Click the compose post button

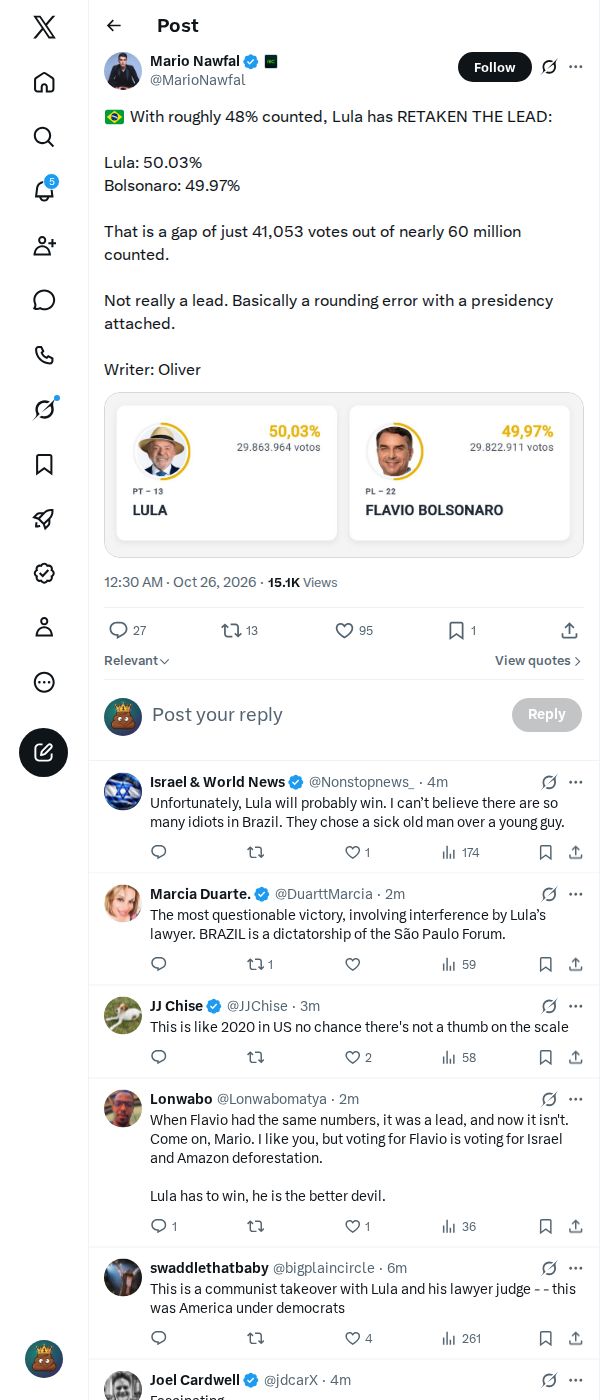tap(44, 753)
